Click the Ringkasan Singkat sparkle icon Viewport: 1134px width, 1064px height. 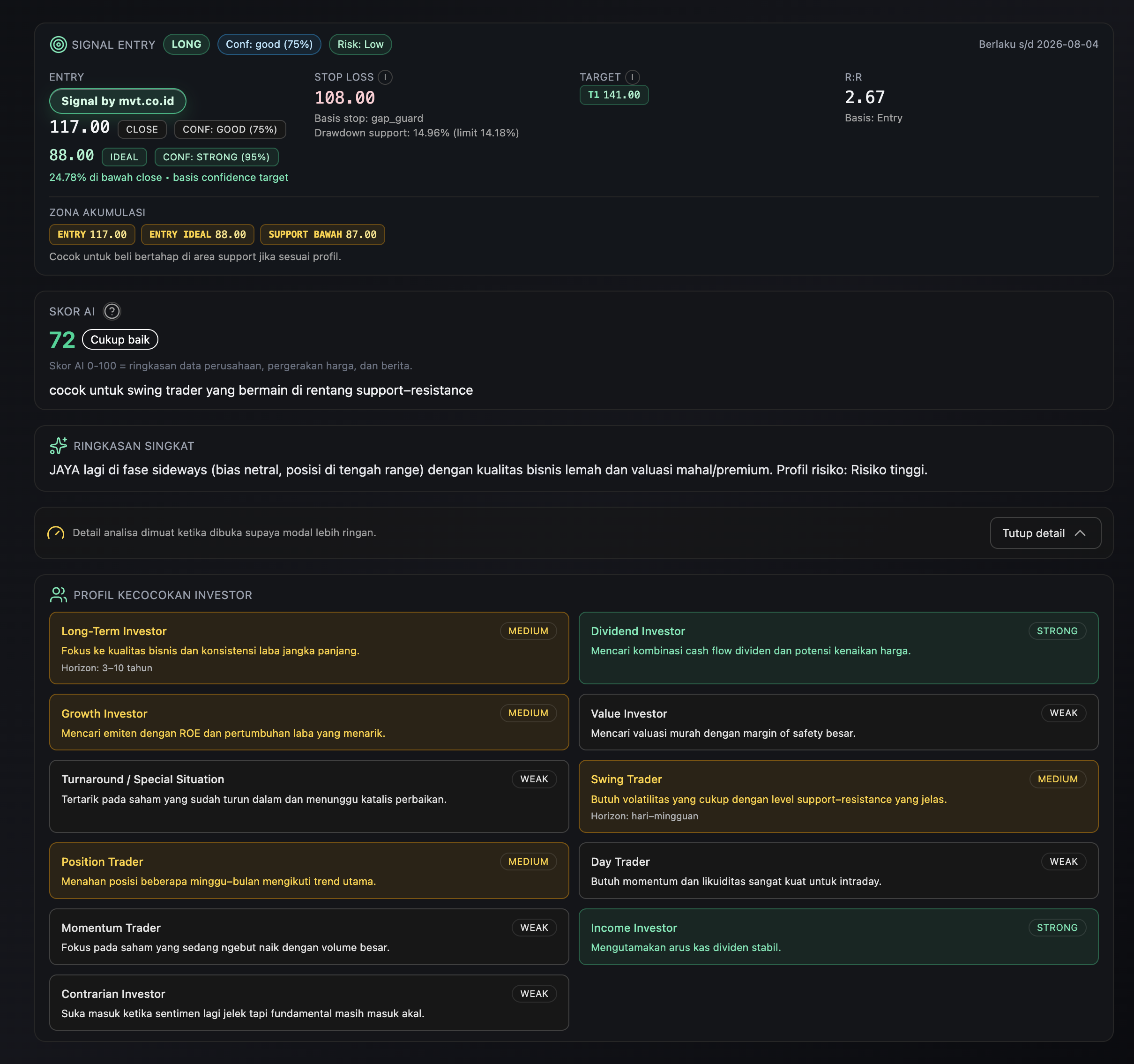coord(58,446)
